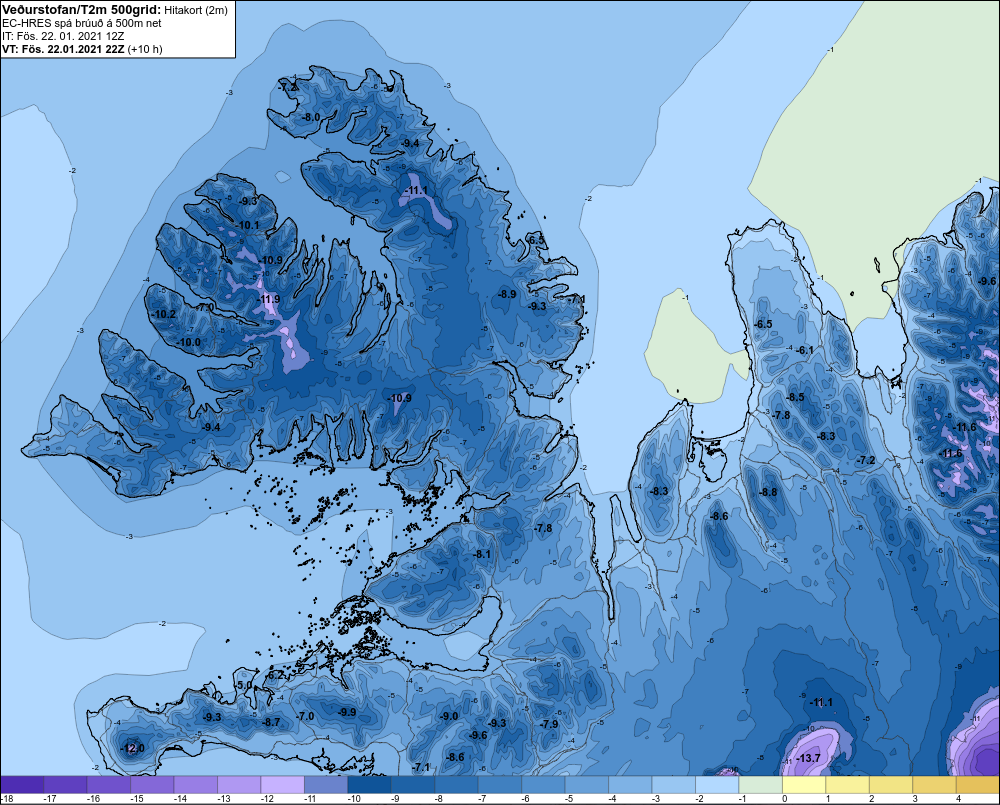Click the -18 legend scale label
The height and width of the screenshot is (805, 1000).
(x=7, y=798)
